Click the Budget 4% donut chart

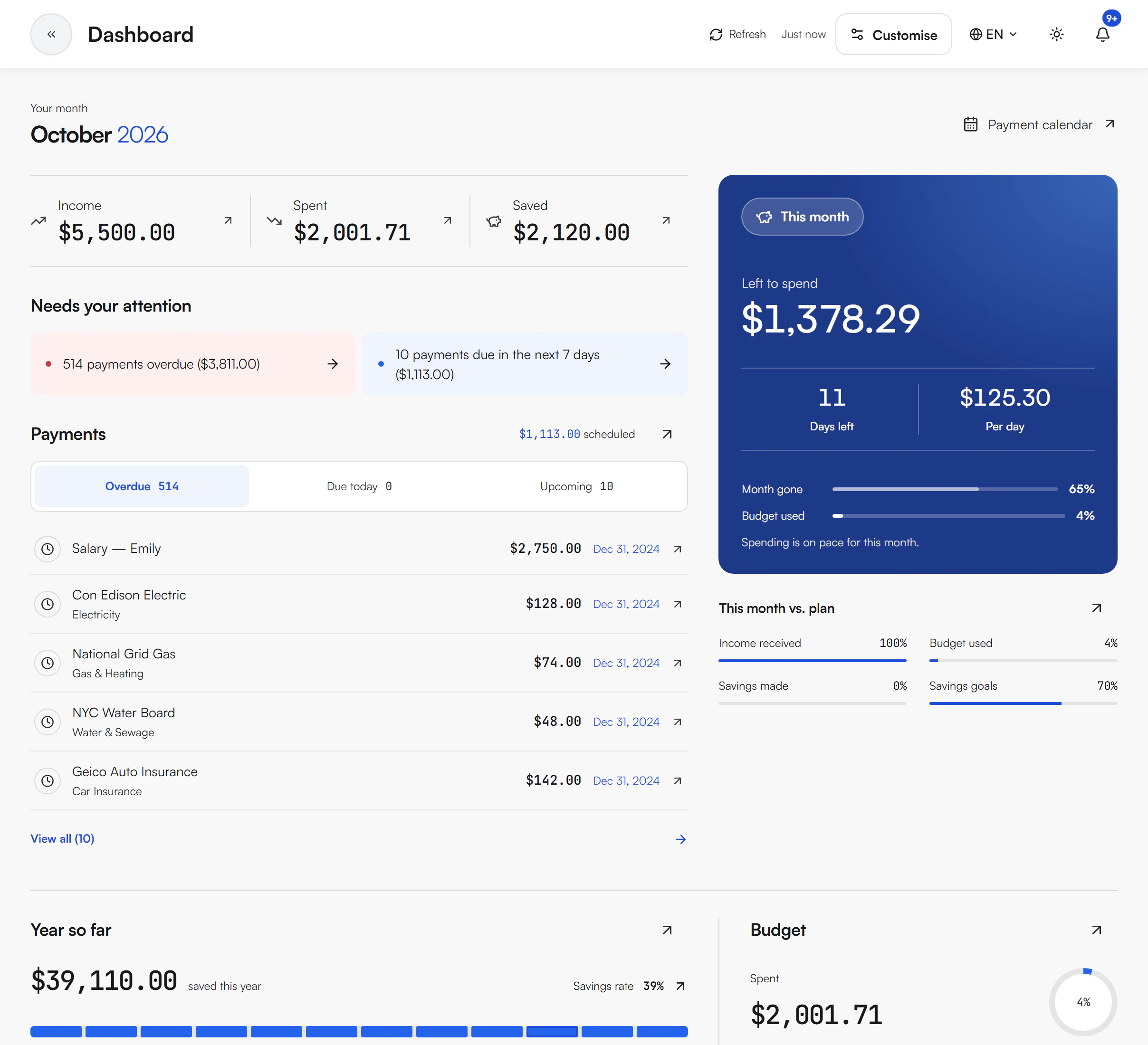click(1083, 1002)
